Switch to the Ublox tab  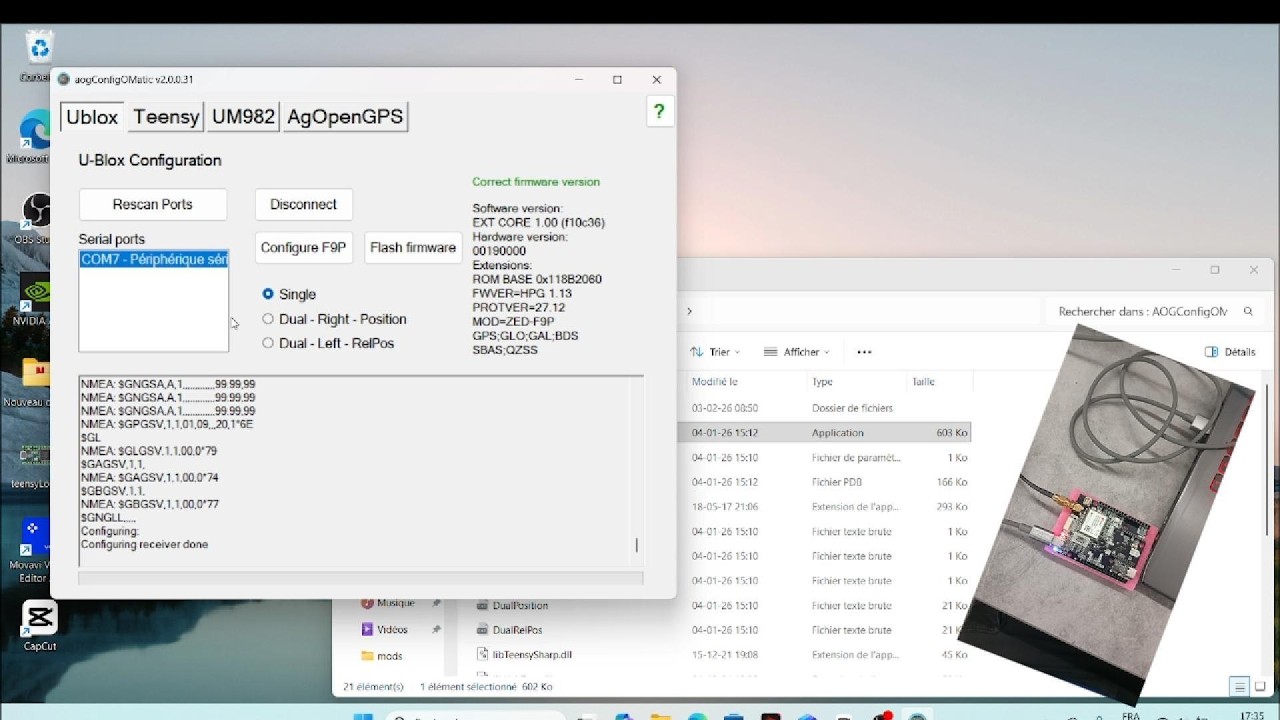click(x=92, y=117)
